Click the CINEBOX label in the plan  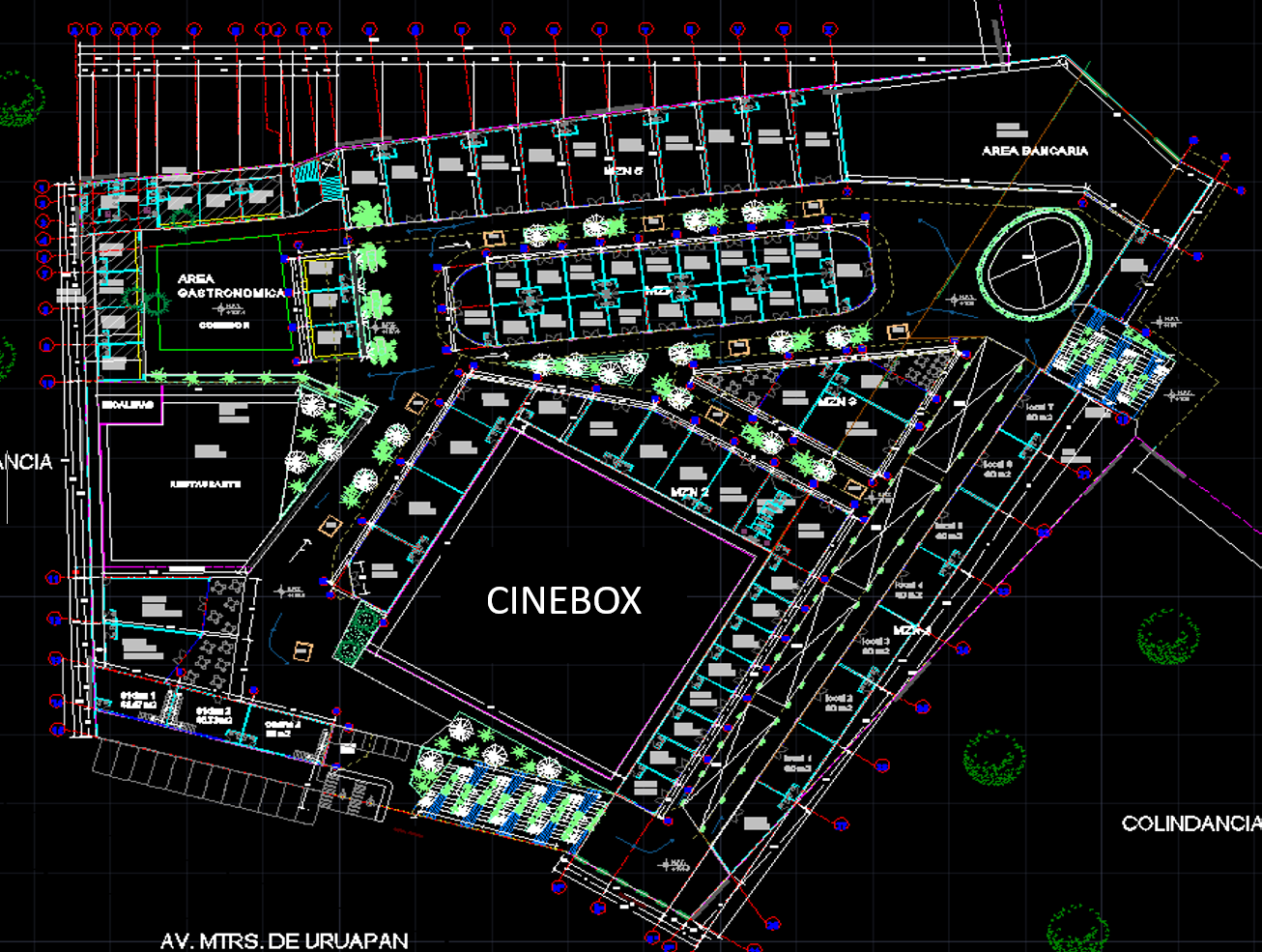pyautogui.click(x=563, y=600)
